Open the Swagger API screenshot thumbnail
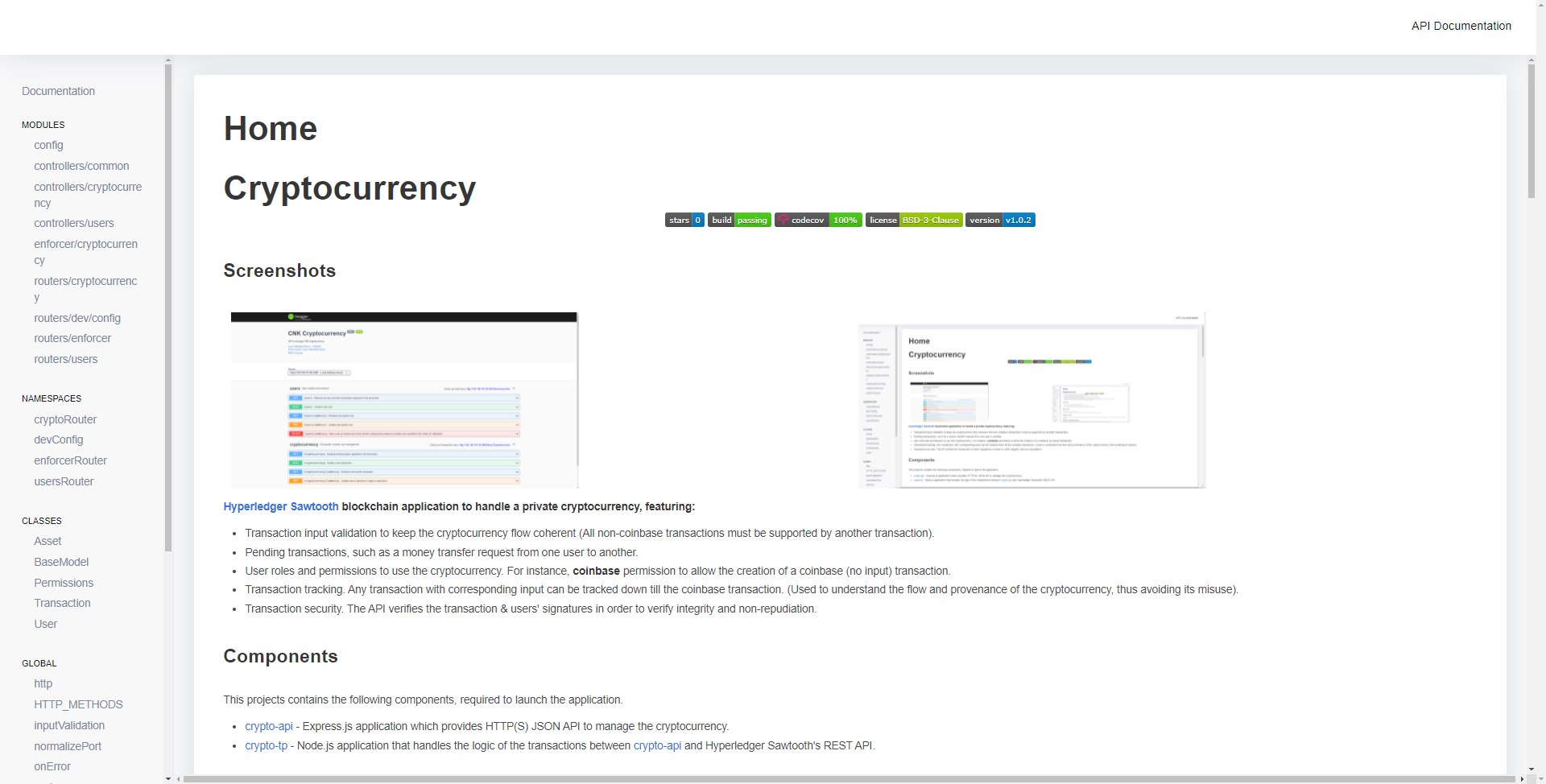 [404, 400]
